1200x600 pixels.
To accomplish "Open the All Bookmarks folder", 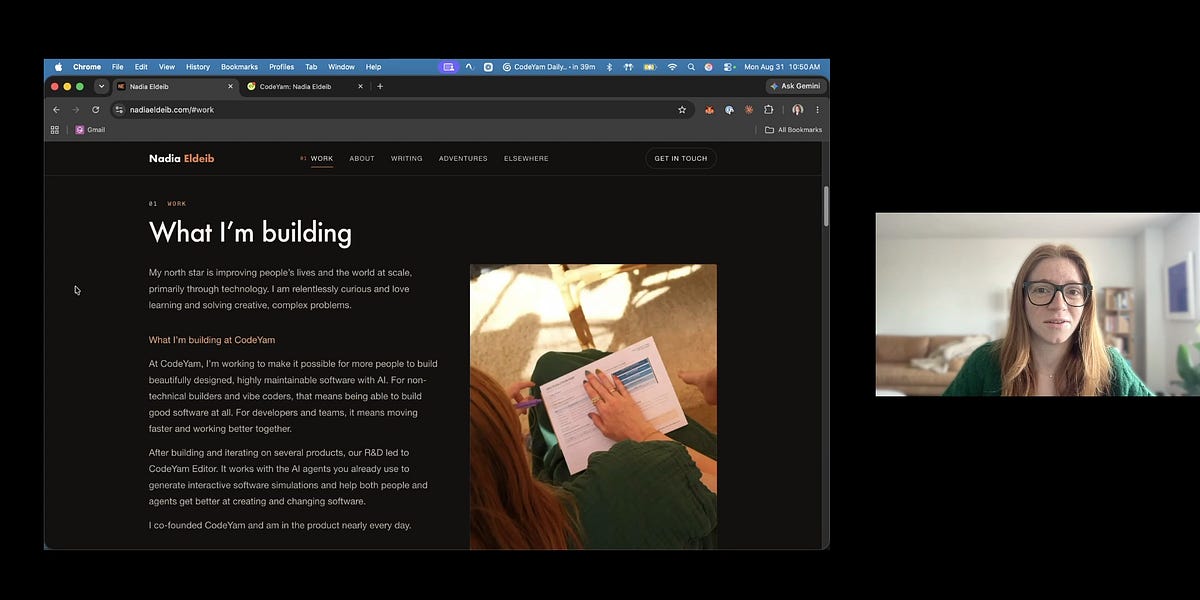I will [793, 130].
